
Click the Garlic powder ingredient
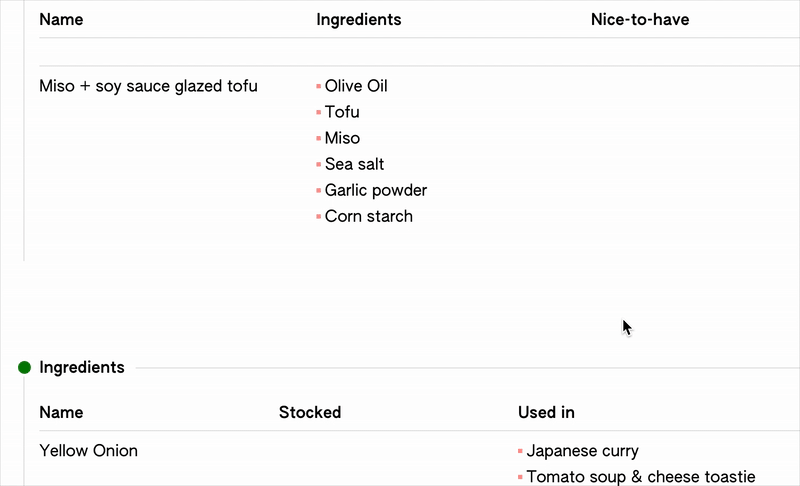point(375,190)
